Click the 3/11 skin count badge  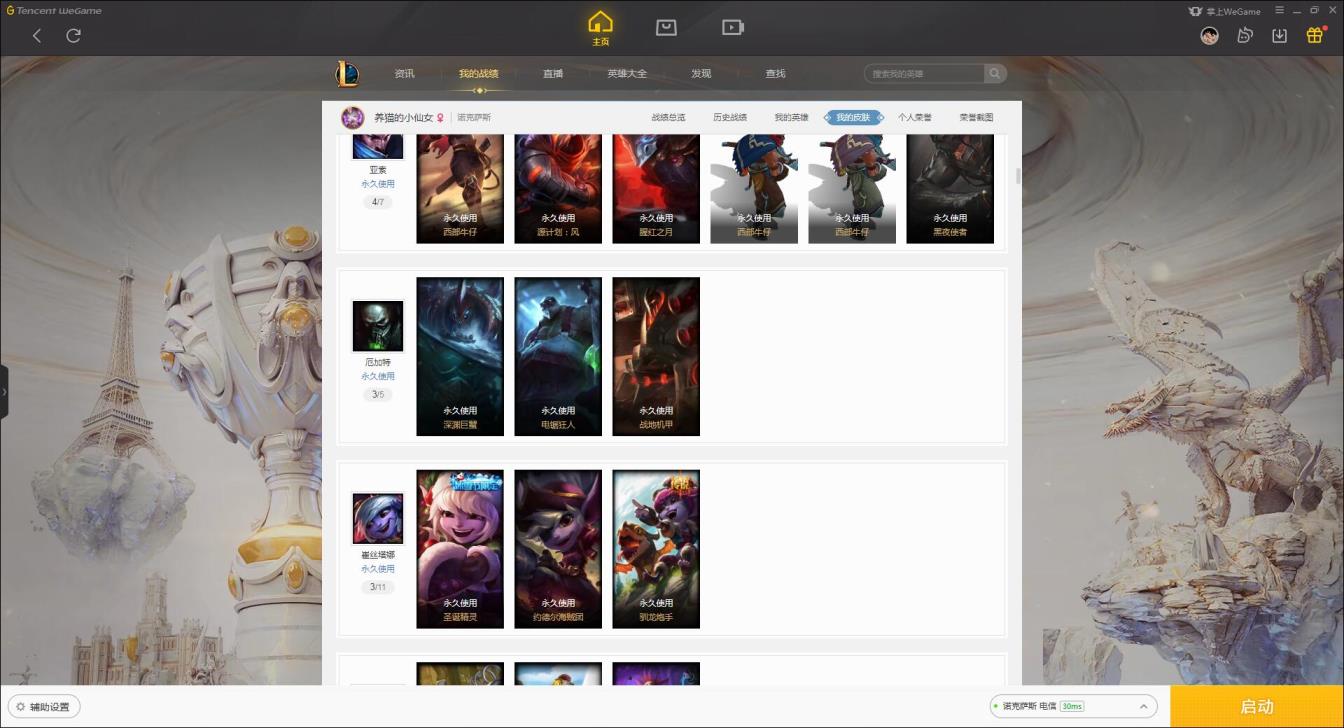[x=378, y=587]
